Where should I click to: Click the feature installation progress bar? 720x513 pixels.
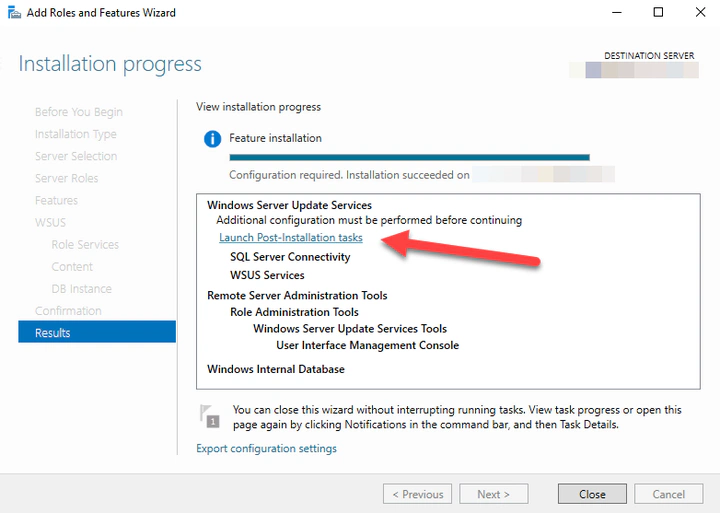(409, 158)
